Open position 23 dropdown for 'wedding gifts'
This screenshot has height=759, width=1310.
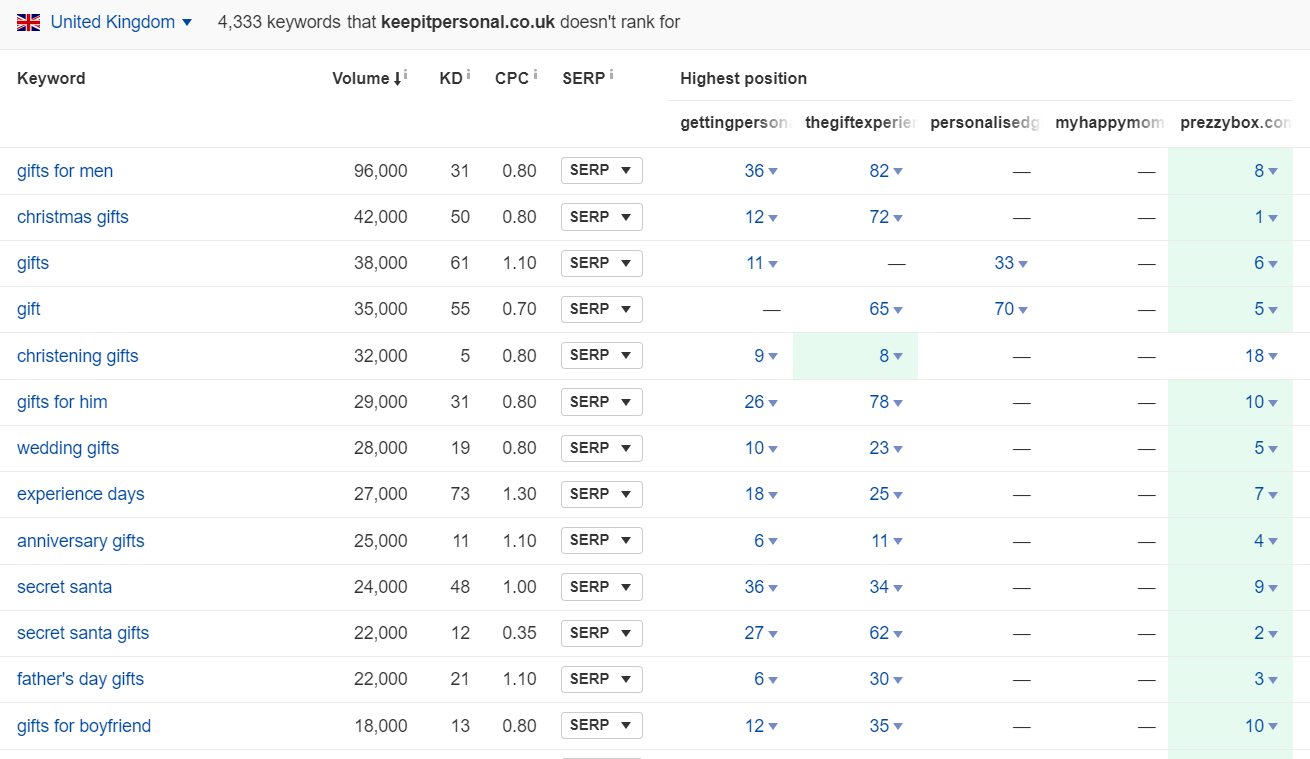tap(886, 448)
